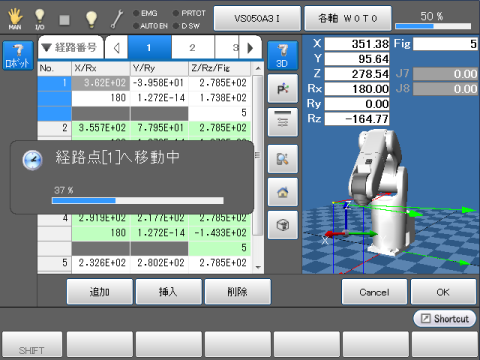Select route tab 2
This screenshot has width=480, height=360.
tap(193, 48)
